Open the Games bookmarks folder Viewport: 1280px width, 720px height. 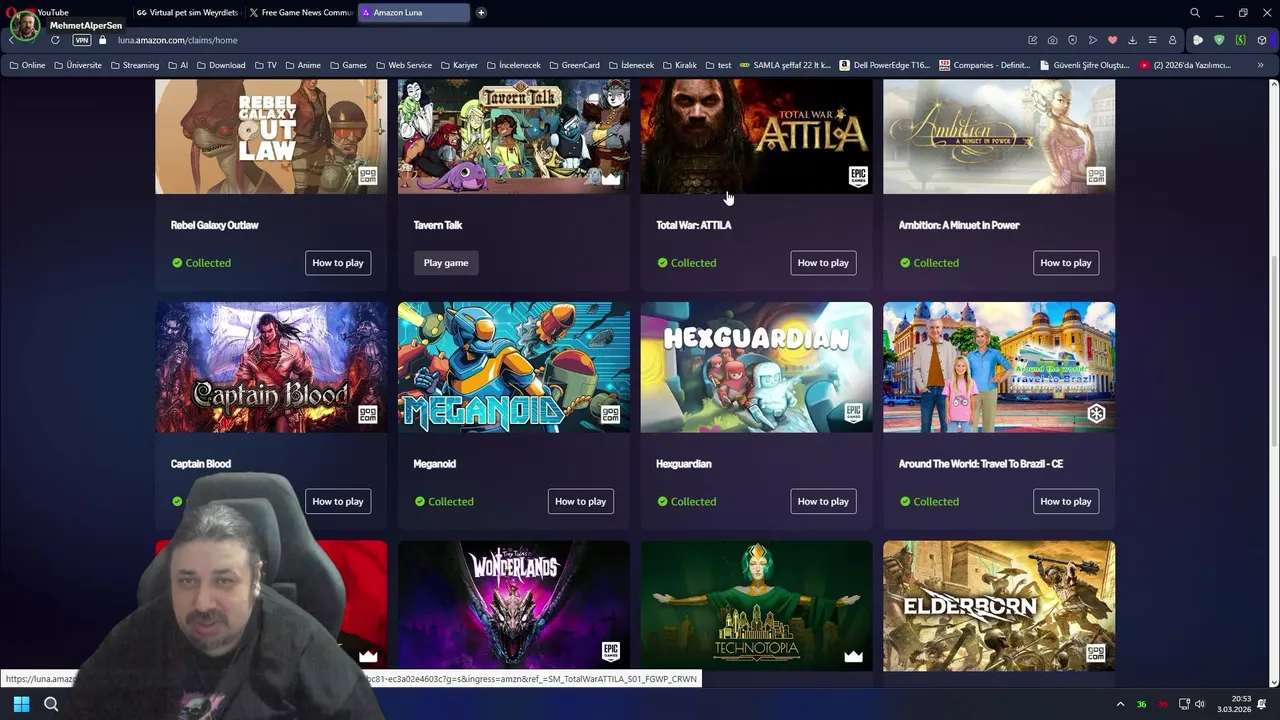(x=348, y=65)
